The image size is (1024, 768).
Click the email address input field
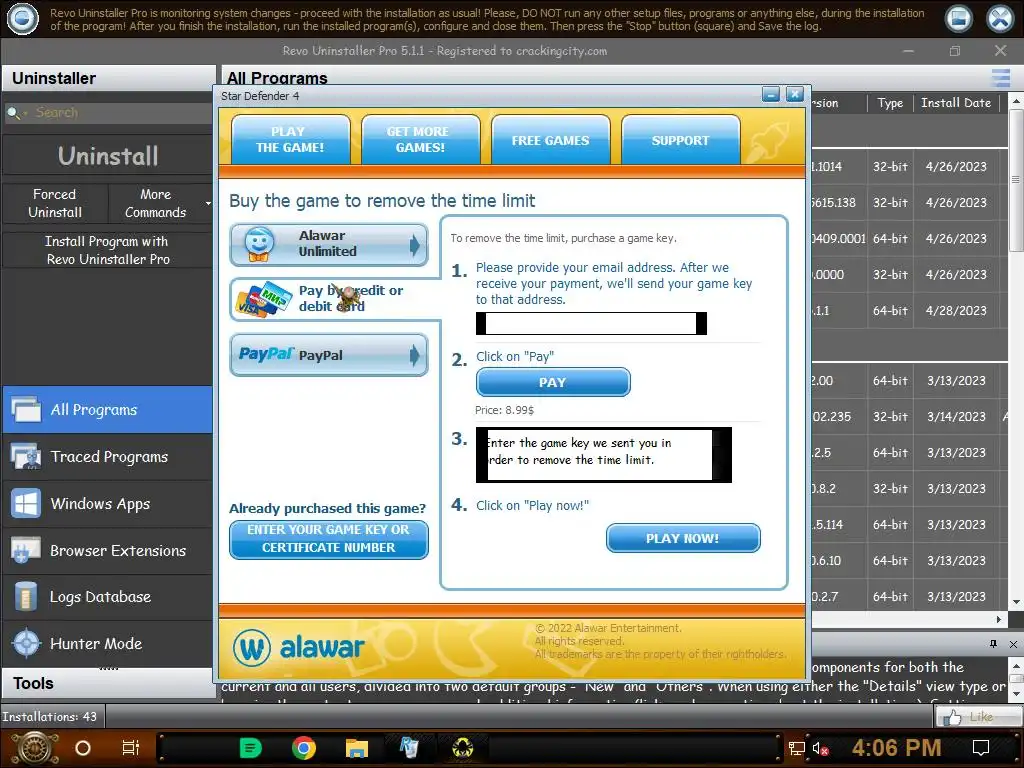(591, 323)
